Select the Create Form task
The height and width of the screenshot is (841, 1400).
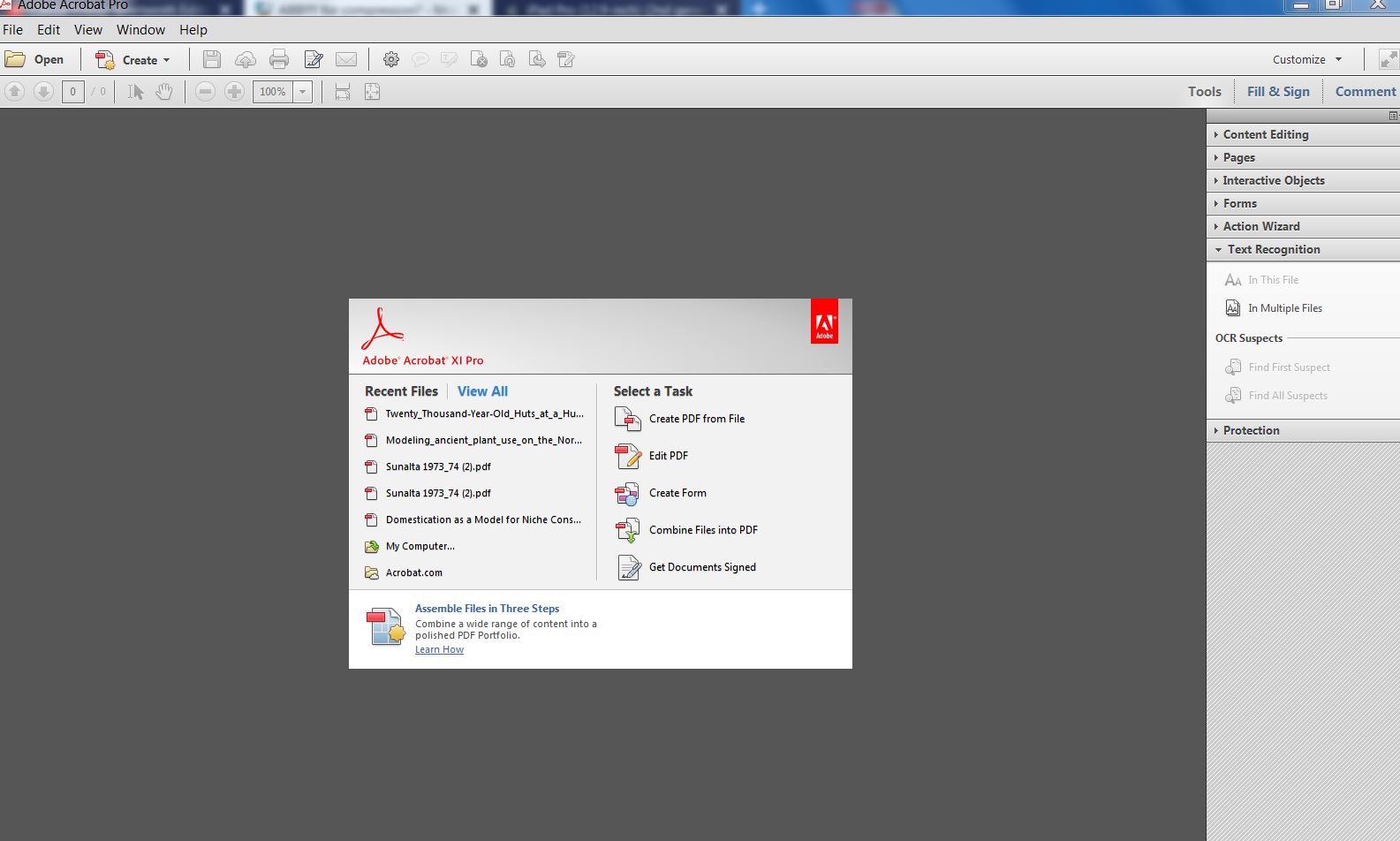[x=661, y=493]
